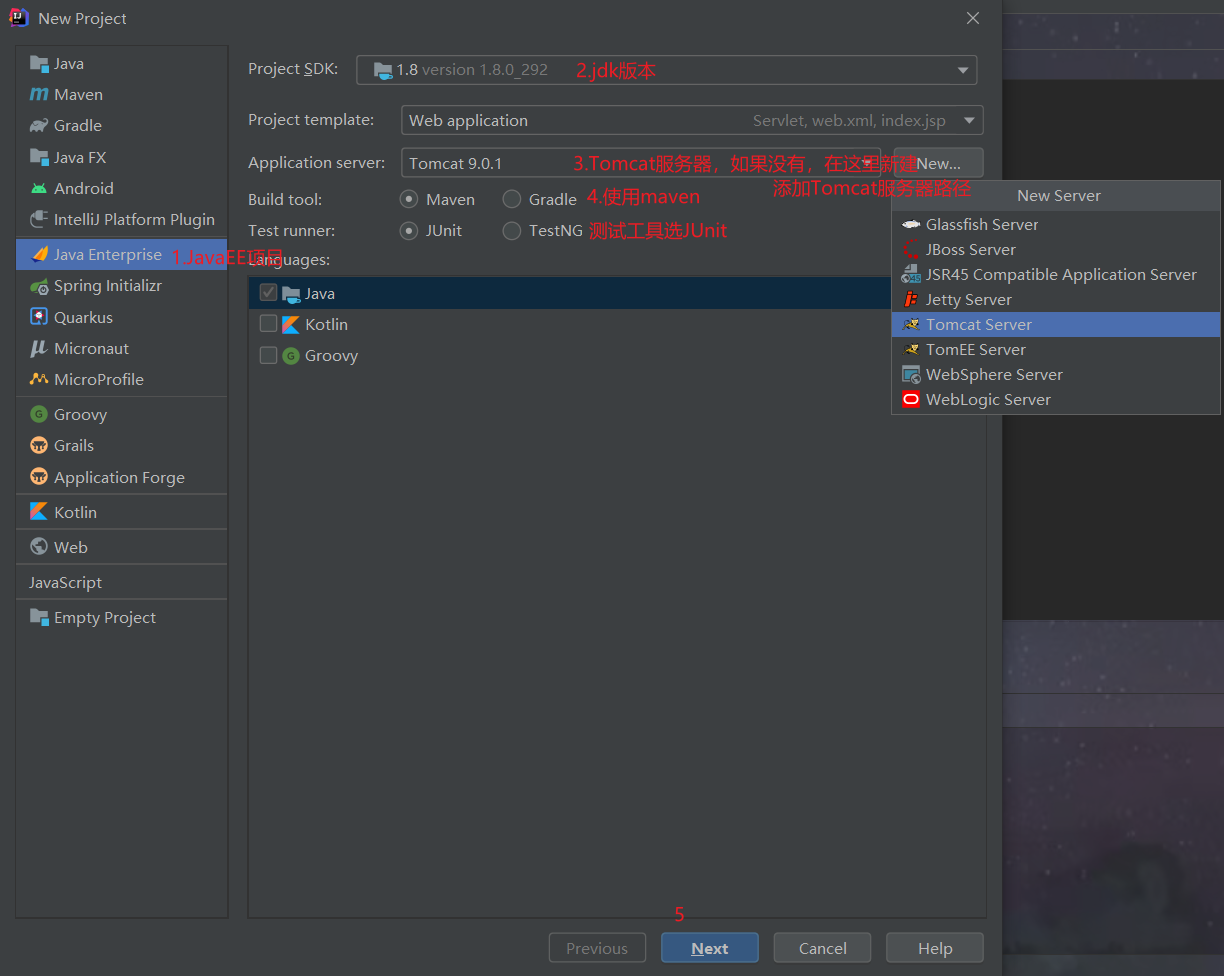
Task: Select TestNG as the test runner
Action: tap(511, 230)
